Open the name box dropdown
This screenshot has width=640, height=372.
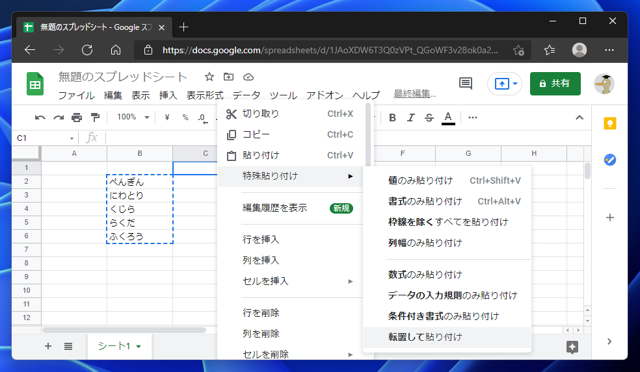[x=71, y=138]
